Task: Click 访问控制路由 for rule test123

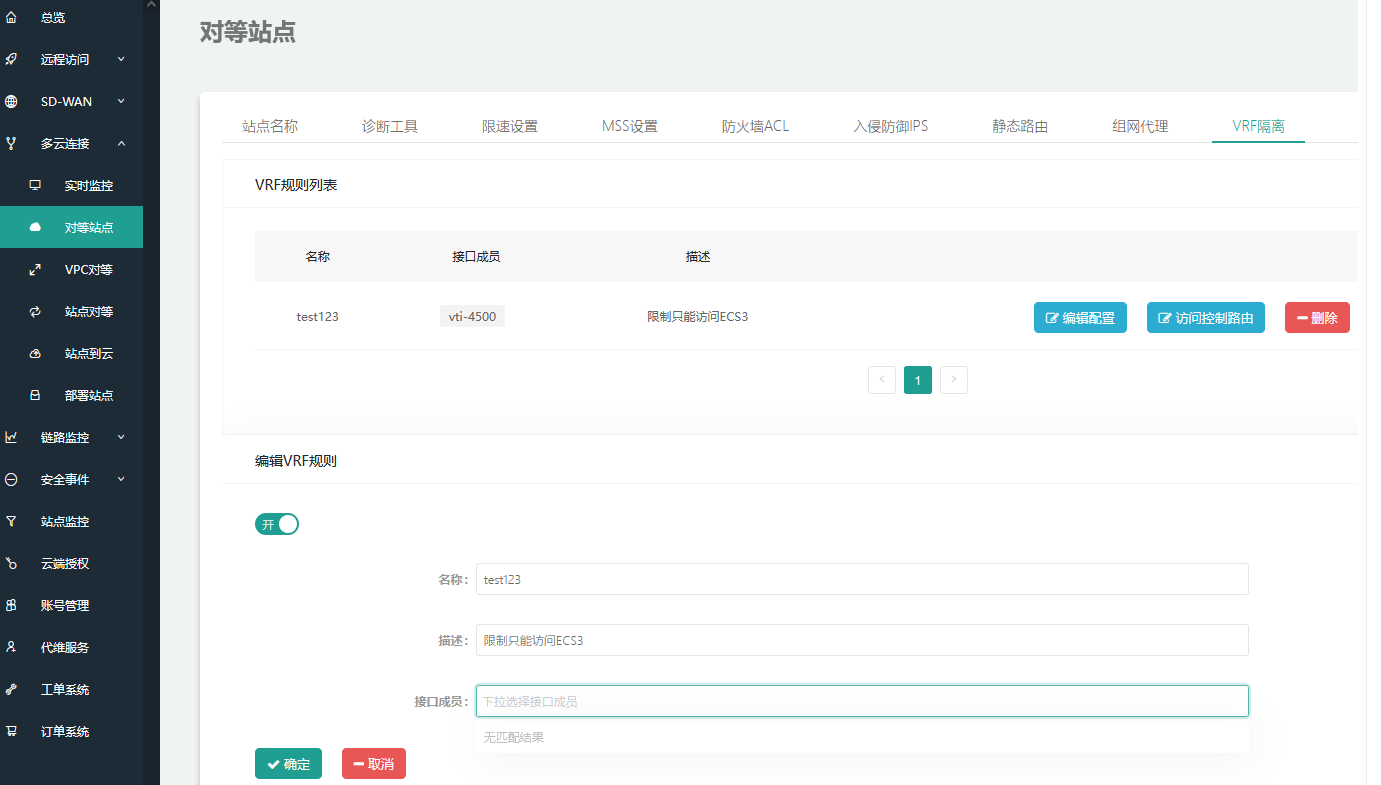Action: 1206,318
